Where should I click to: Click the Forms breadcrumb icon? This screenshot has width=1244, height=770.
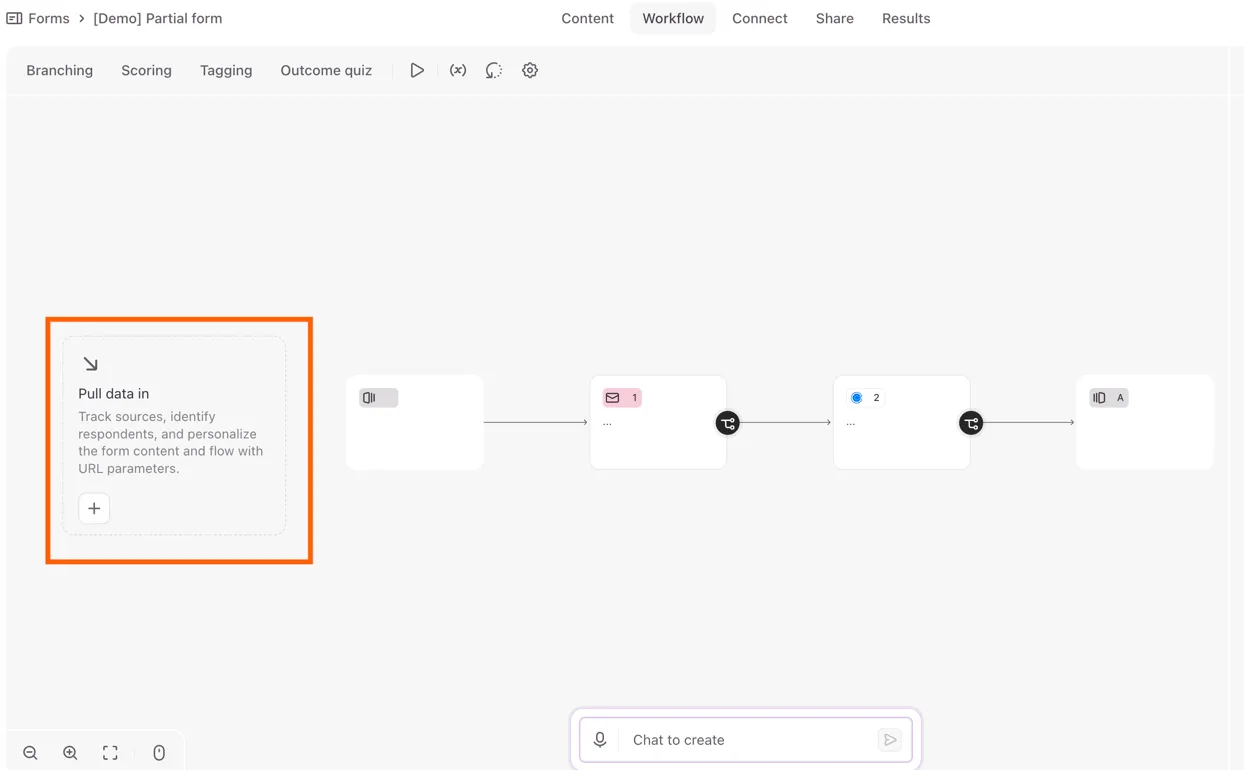pyautogui.click(x=14, y=18)
